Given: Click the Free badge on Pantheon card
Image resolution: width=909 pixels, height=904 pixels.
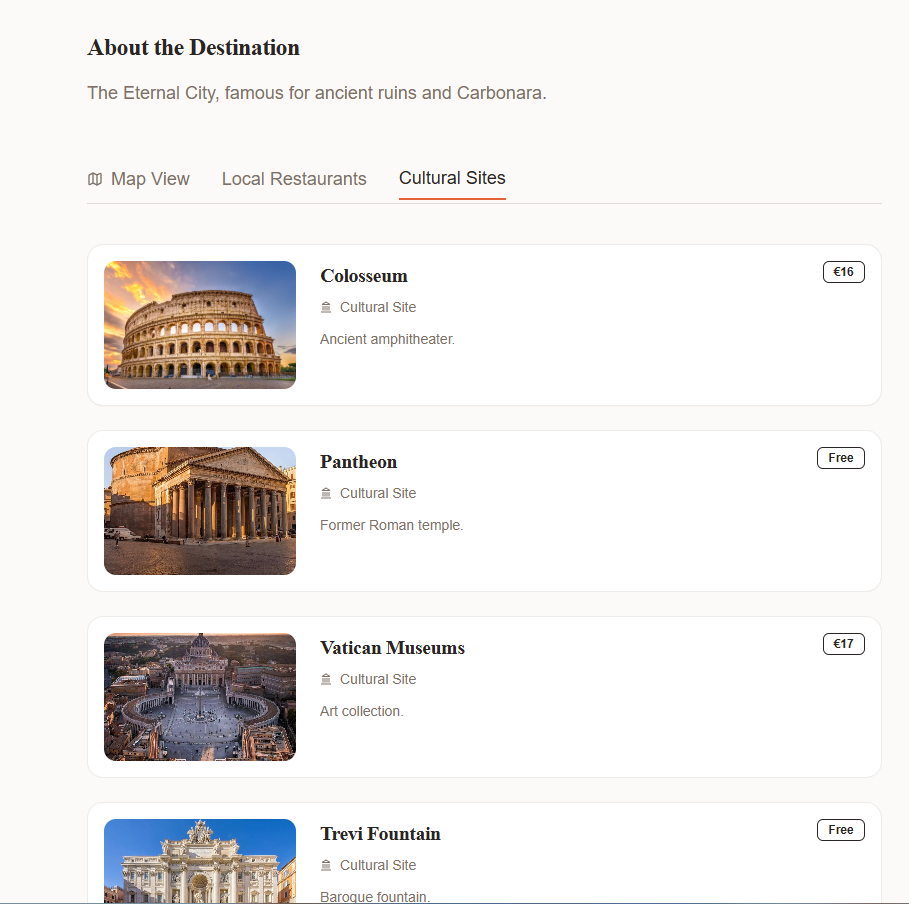Looking at the screenshot, I should tap(840, 458).
